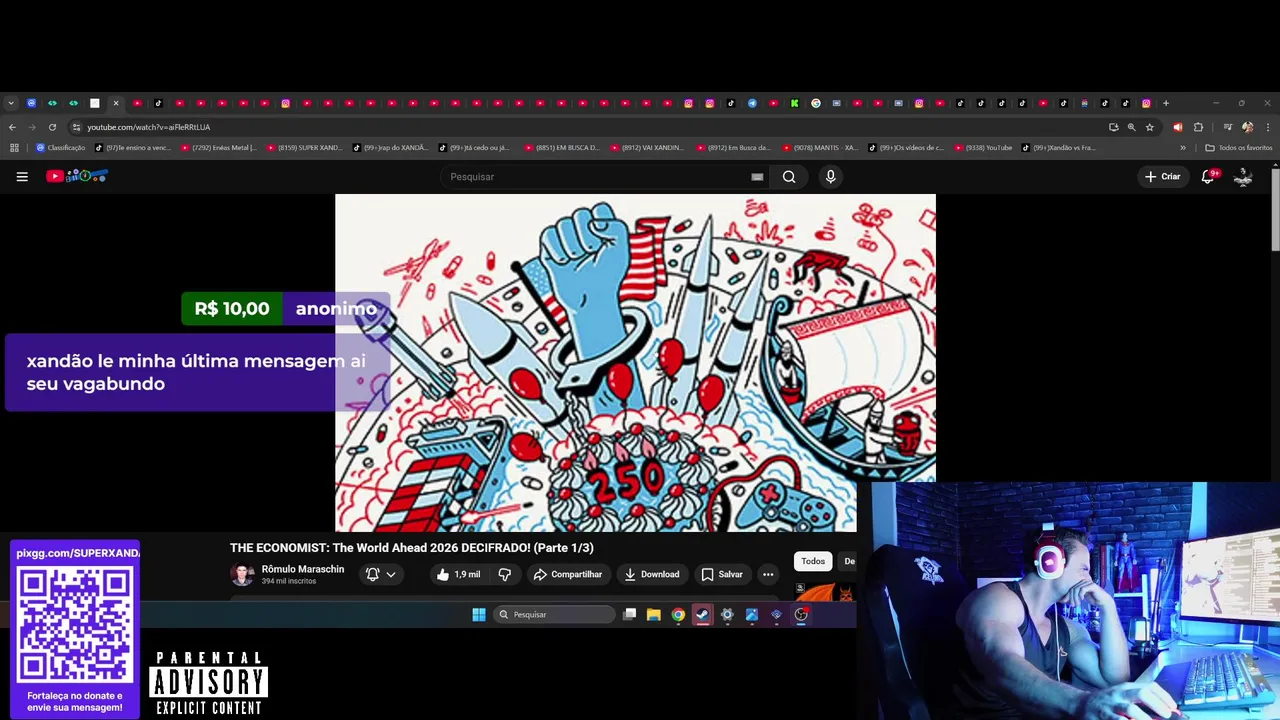Open the (8159) SUPER XAND... bookmark
Viewport: 1280px width, 720px height.
(x=305, y=148)
